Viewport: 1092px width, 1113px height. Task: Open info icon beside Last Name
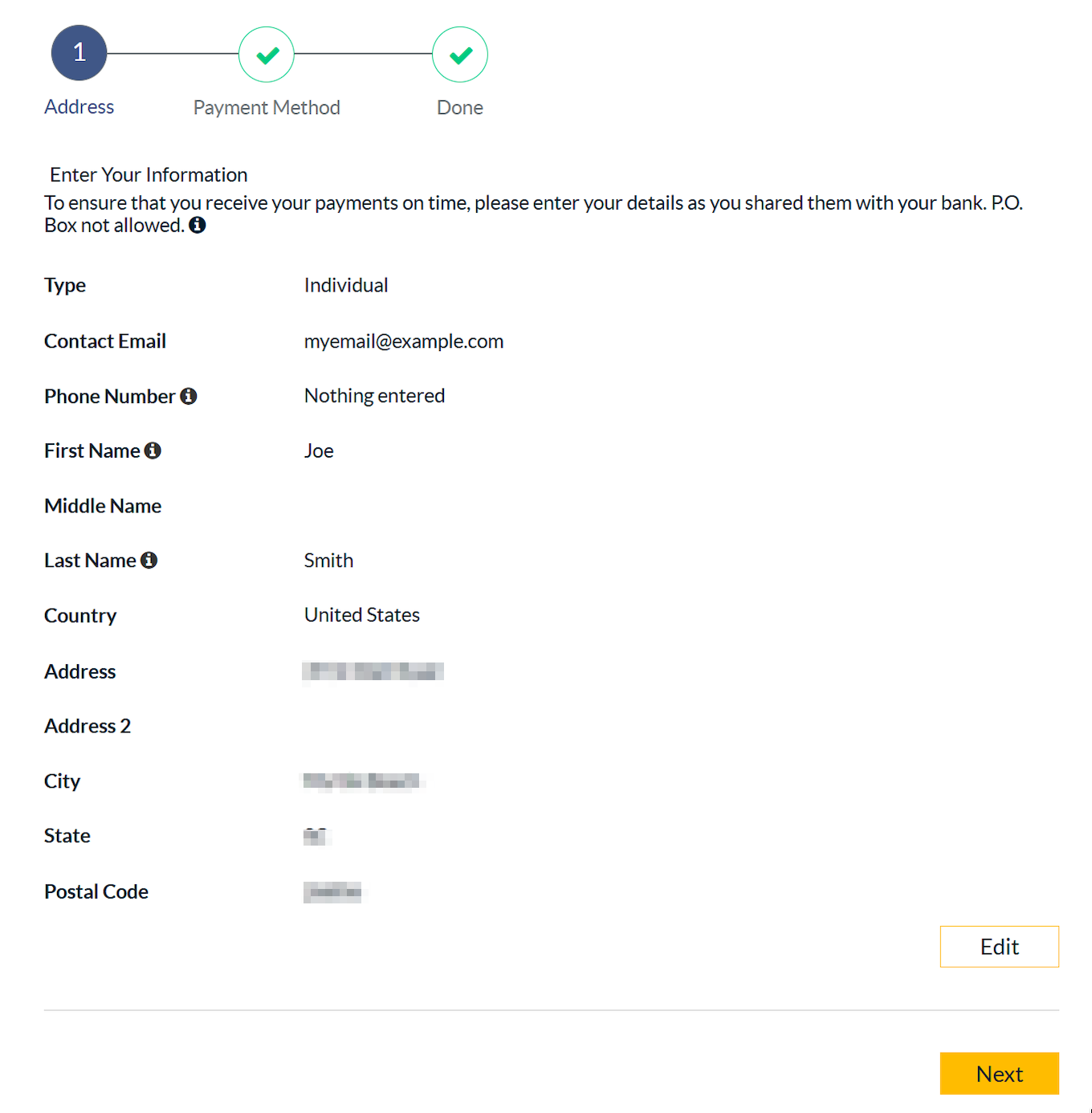pyautogui.click(x=149, y=560)
